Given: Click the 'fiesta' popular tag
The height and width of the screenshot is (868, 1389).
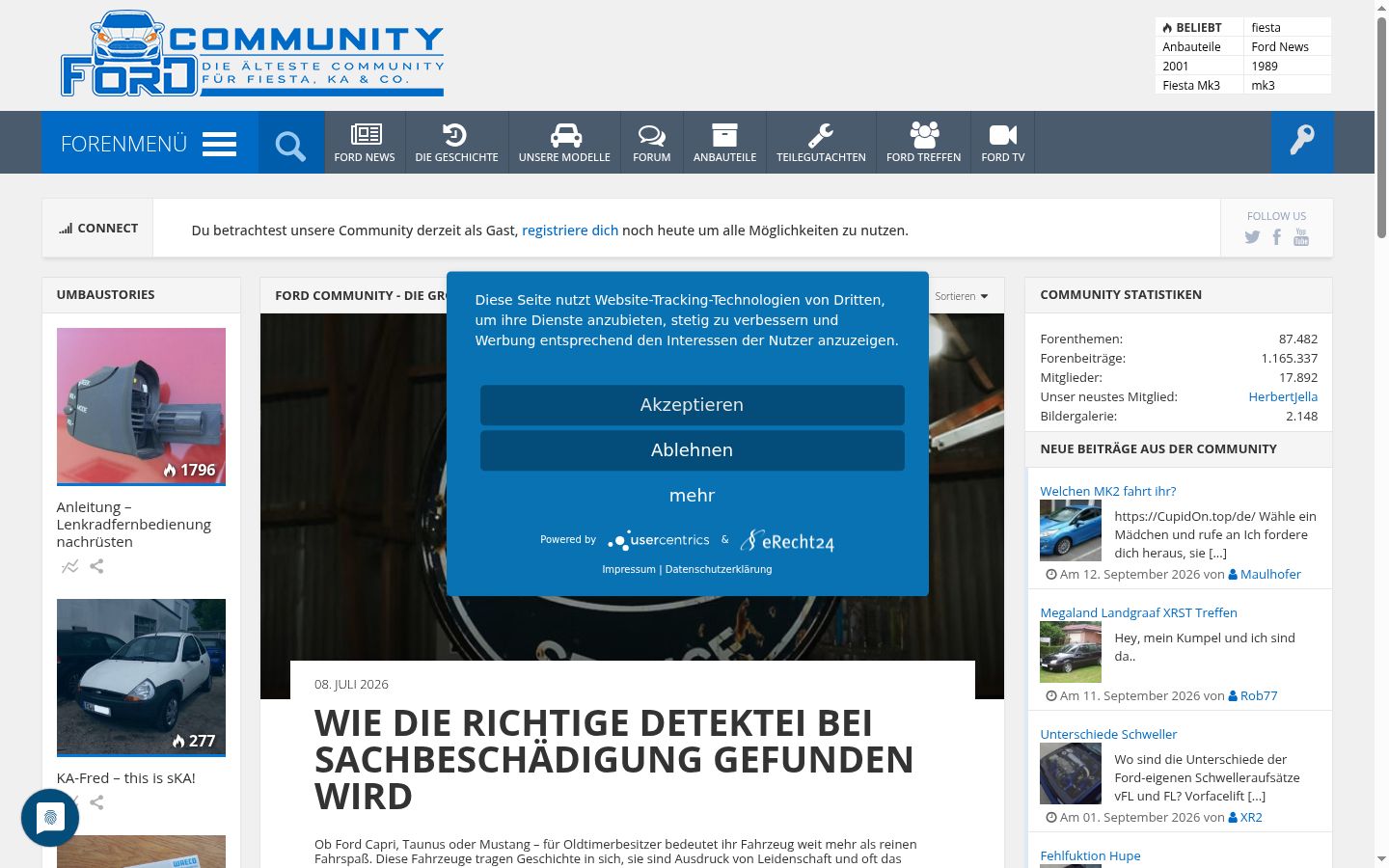Looking at the screenshot, I should [1266, 27].
